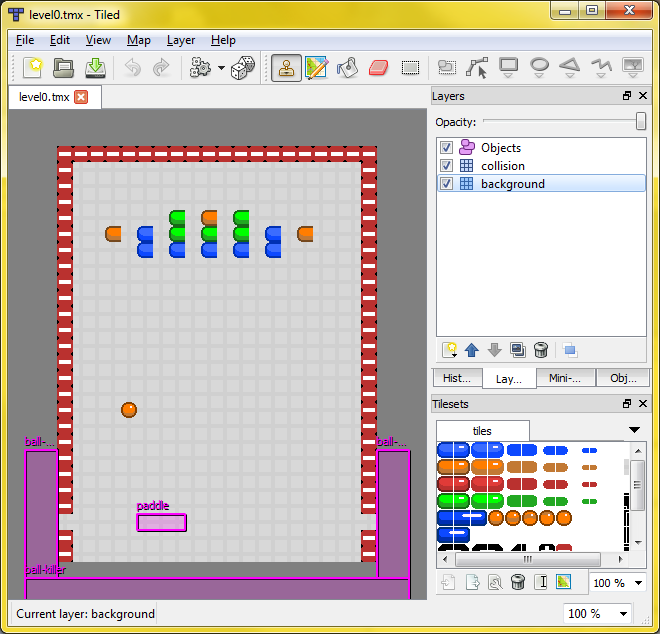Select the Bucket Fill tool
The image size is (660, 634).
[347, 67]
